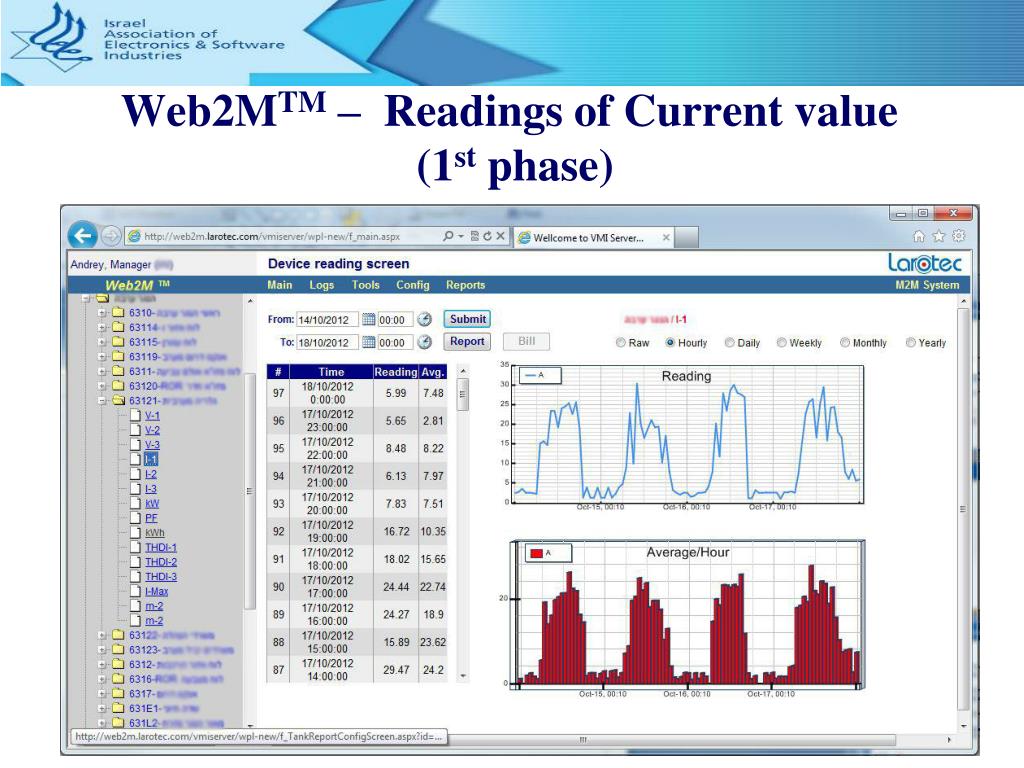Open the I-2 device link
This screenshot has width=1024, height=768.
[x=151, y=474]
